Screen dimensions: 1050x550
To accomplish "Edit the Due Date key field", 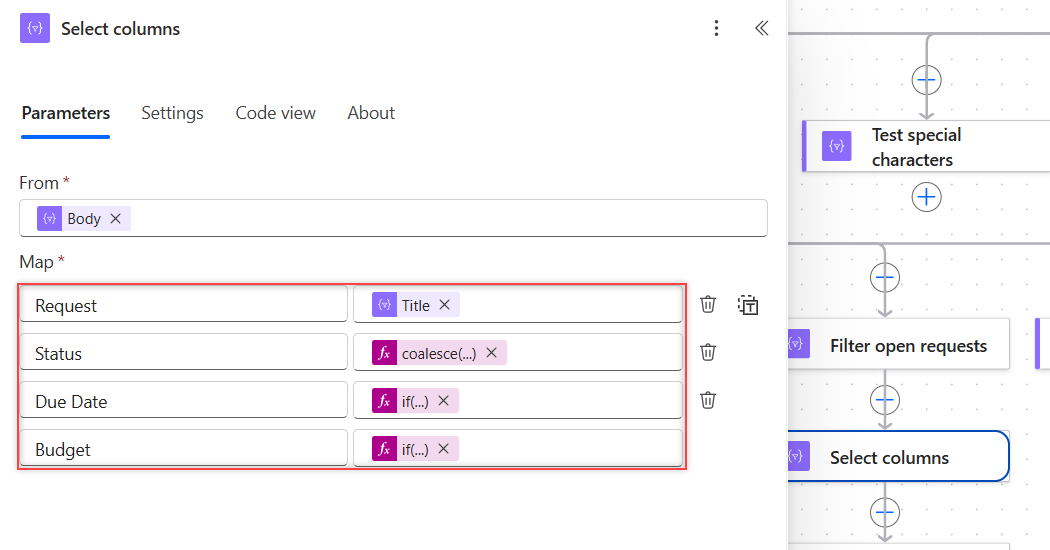I will [x=183, y=401].
